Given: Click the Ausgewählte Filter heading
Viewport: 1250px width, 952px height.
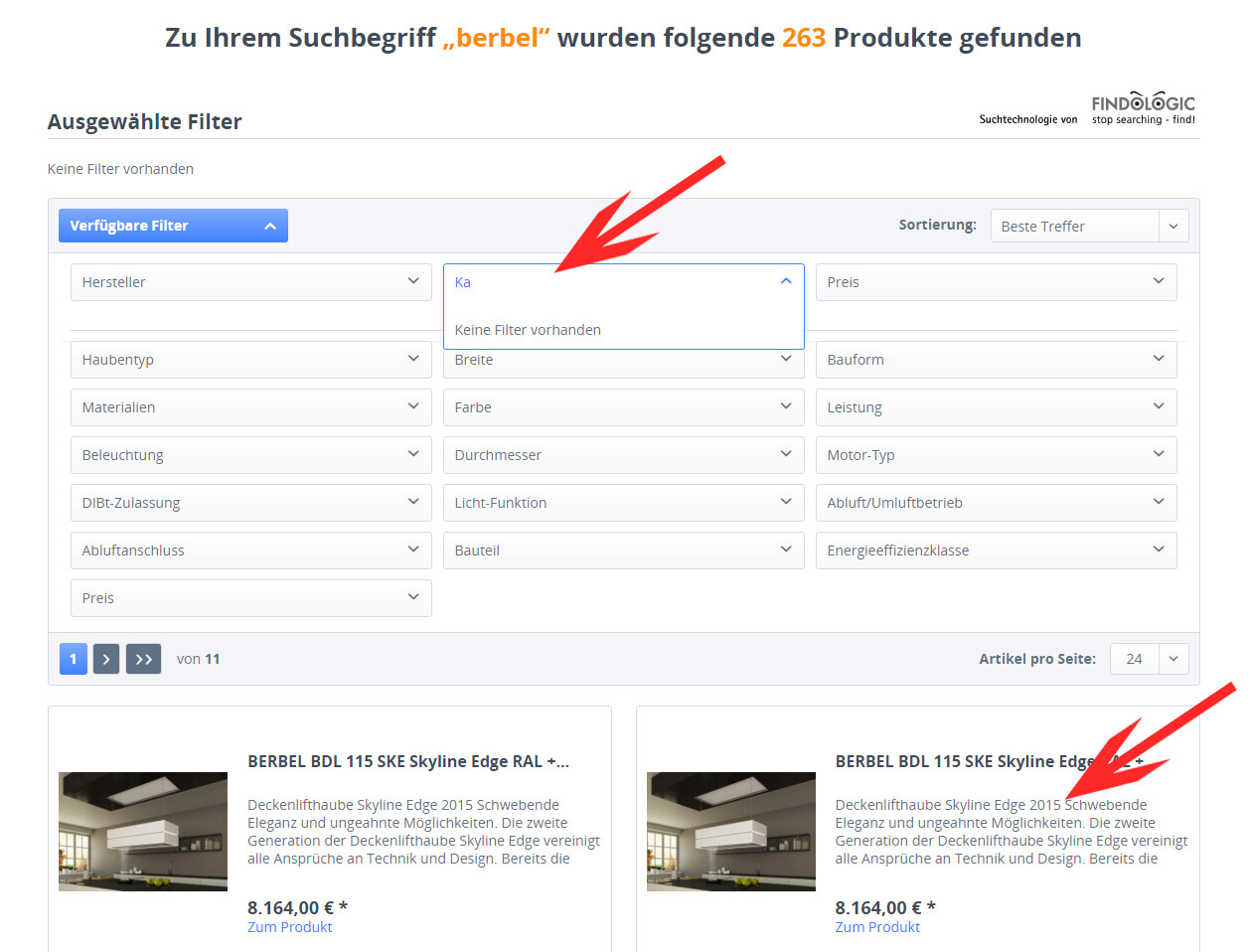Looking at the screenshot, I should point(145,121).
